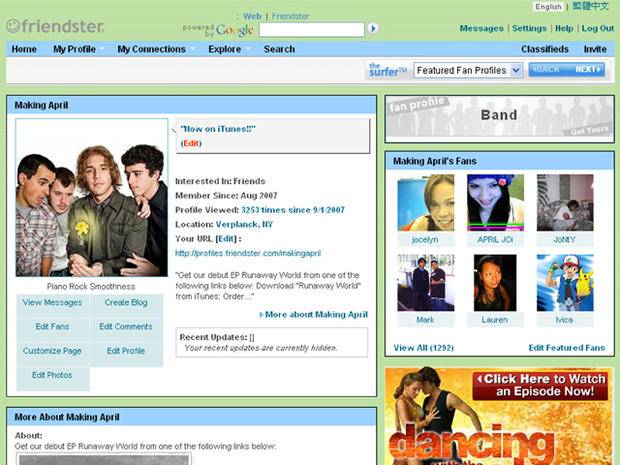
Task: Go to the Home tab
Action: pos(24,49)
